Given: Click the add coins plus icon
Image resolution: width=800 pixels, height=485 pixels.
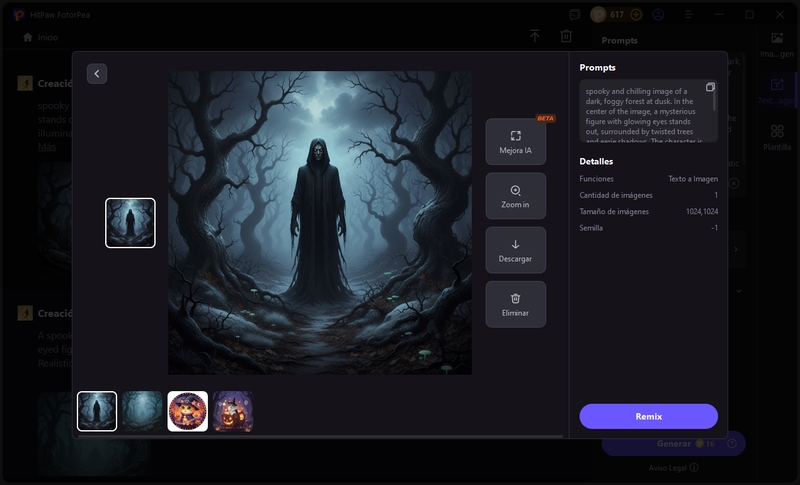Looking at the screenshot, I should coord(636,15).
